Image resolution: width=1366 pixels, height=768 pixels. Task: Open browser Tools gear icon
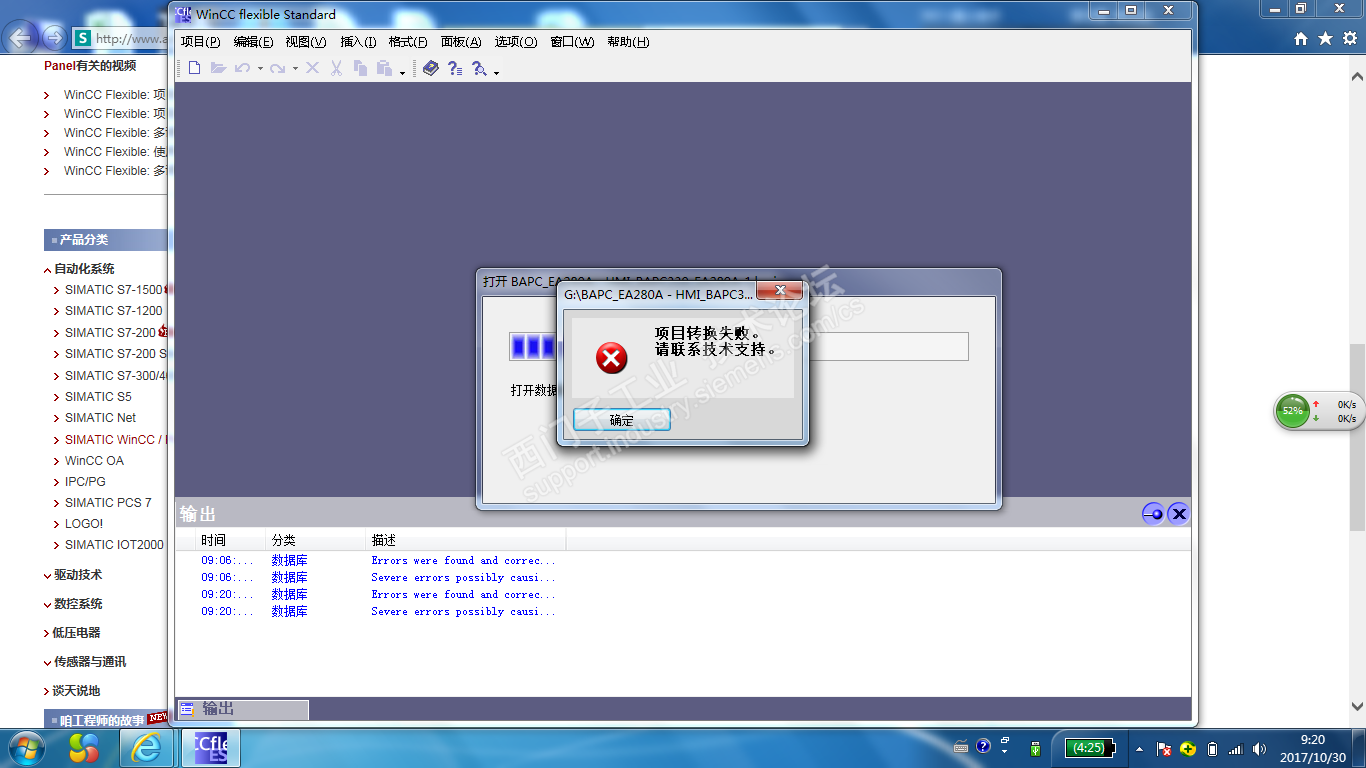[x=1350, y=39]
